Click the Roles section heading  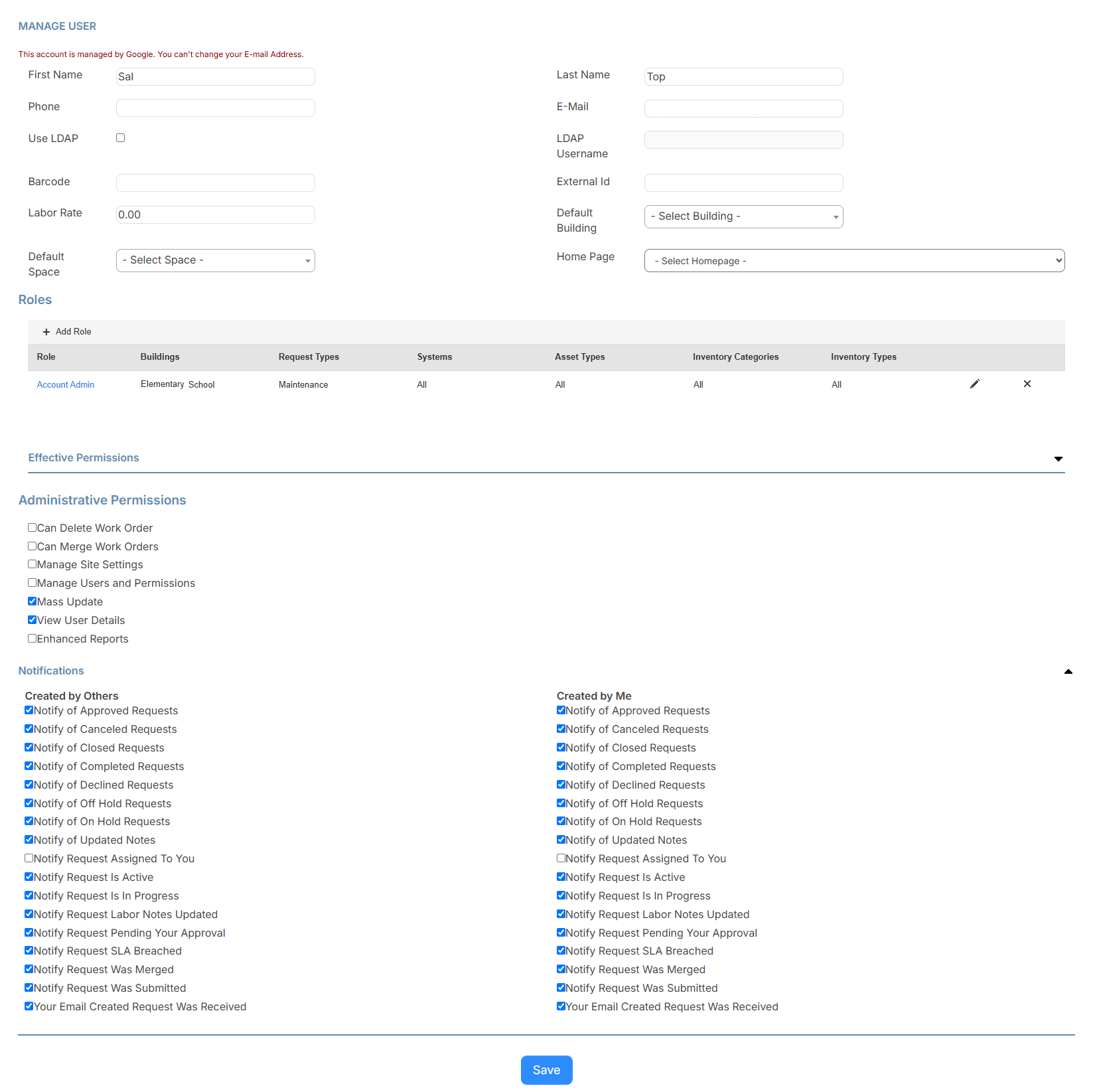(x=35, y=299)
